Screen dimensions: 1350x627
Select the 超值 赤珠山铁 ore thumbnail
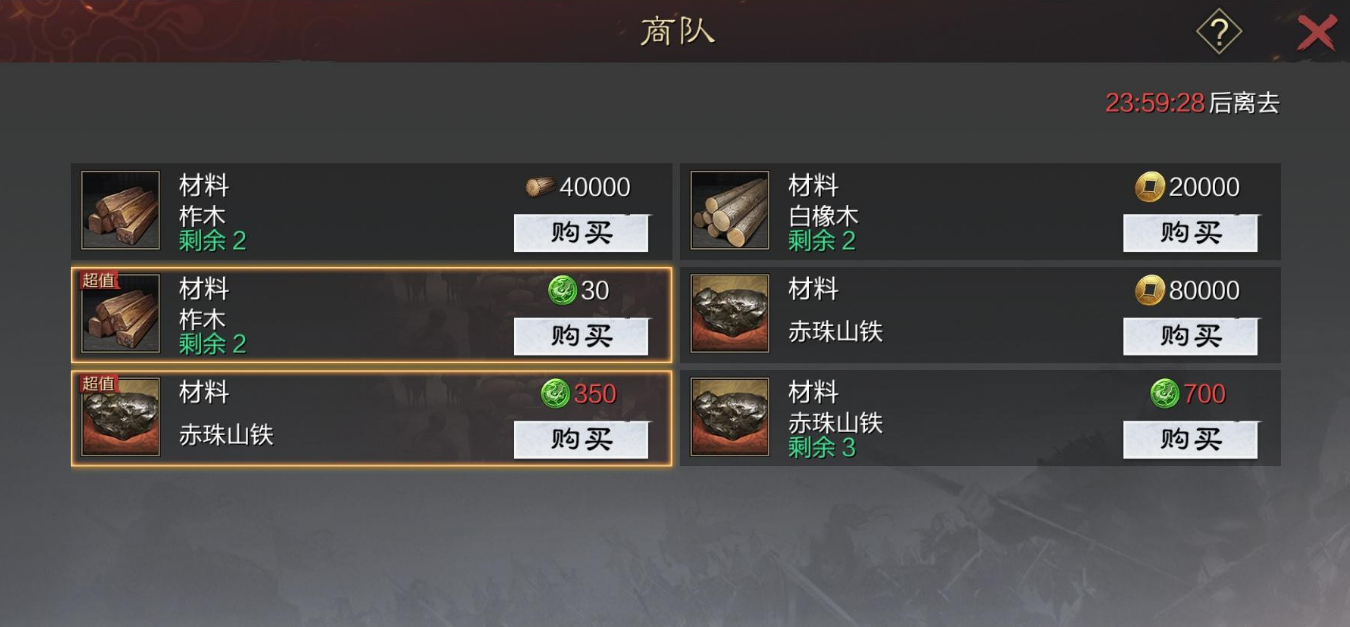click(x=120, y=417)
